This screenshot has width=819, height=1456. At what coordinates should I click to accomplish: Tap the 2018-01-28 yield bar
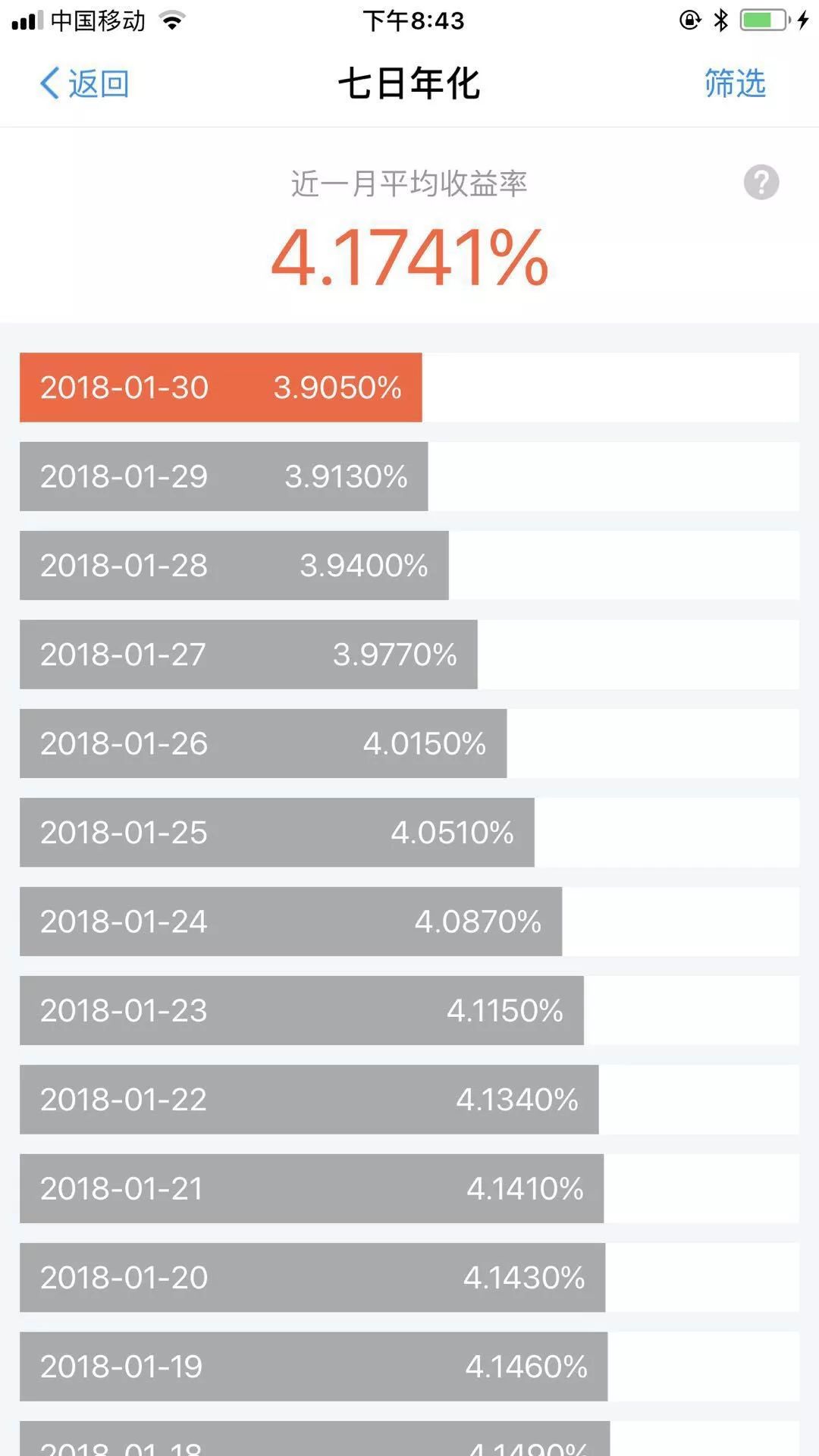pos(234,565)
